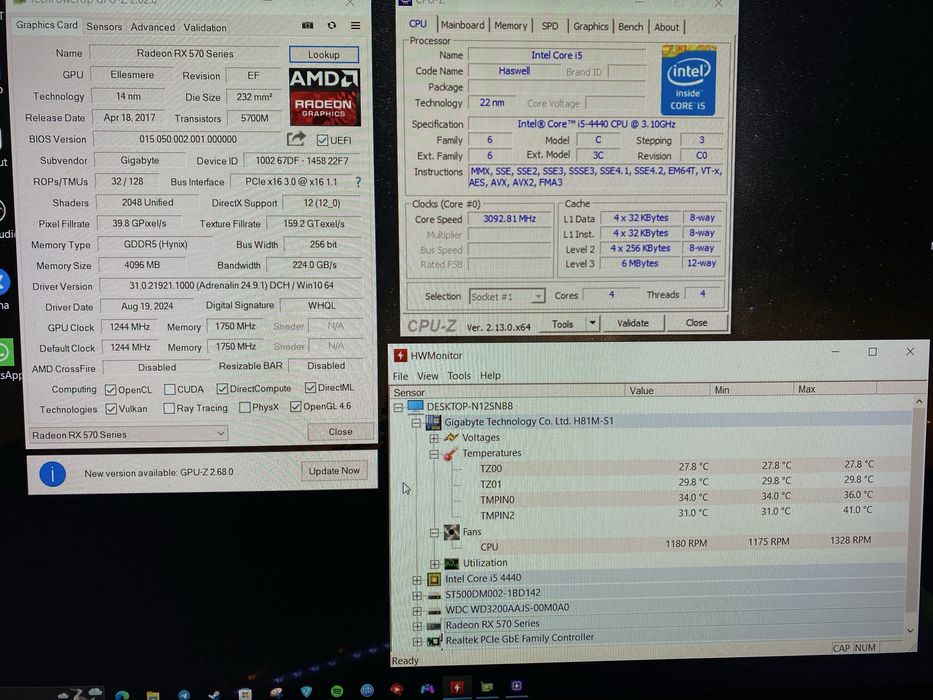Open the CPU-Z Tools dropdown arrow
Image resolution: width=933 pixels, height=700 pixels.
coord(592,323)
